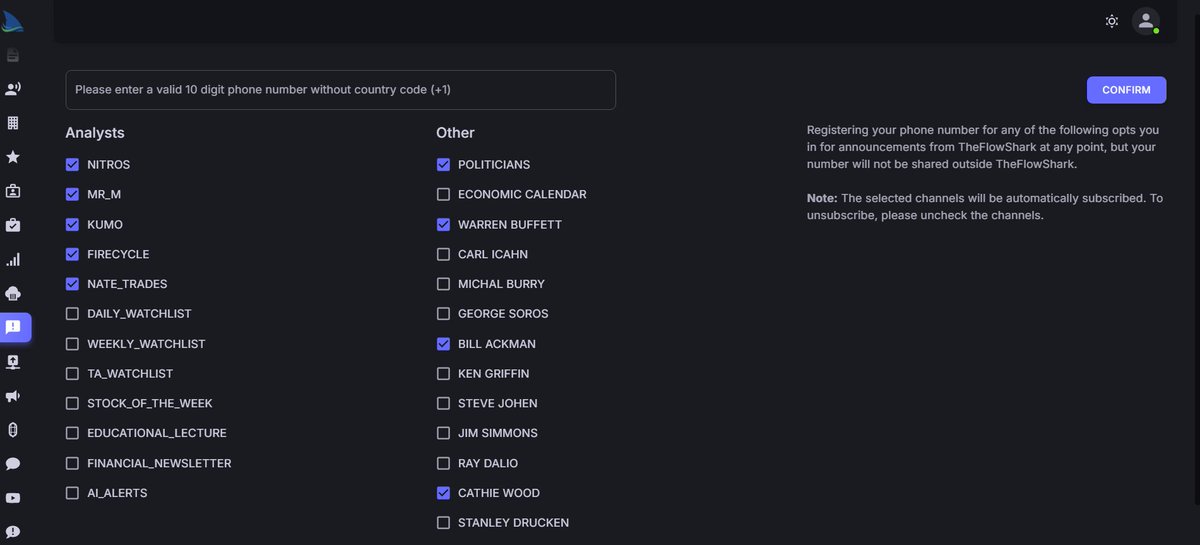Image resolution: width=1200 pixels, height=545 pixels.
Task: Check the GEORGE SOROS checkbox
Action: tap(443, 314)
